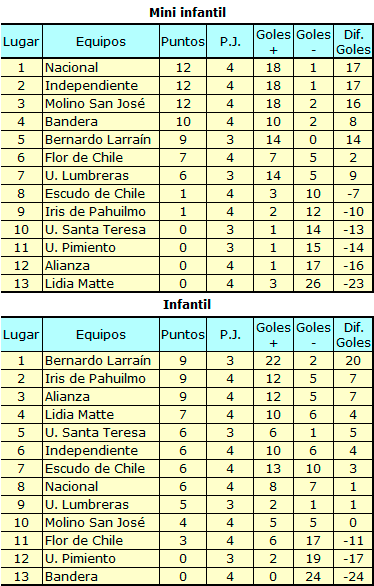Screen dimensions: 374x586
Task: Click U. Pimiento in Mini infantil table
Action: click(x=80, y=248)
